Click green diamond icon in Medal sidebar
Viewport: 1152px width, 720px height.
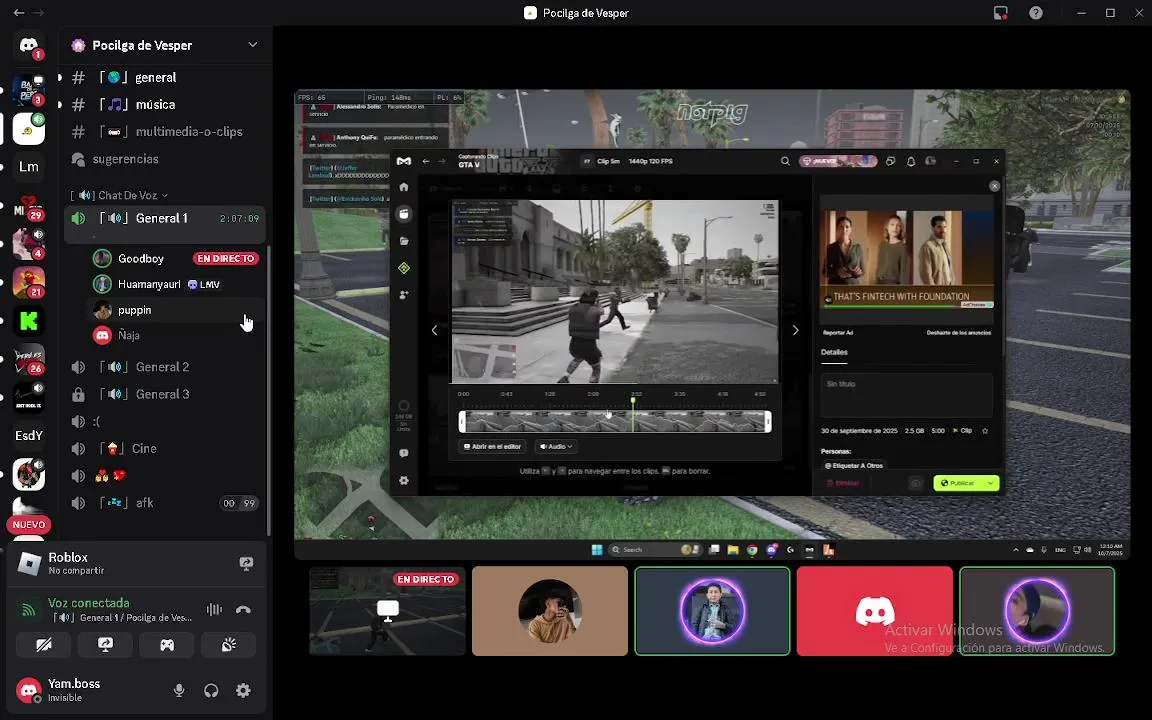[403, 268]
